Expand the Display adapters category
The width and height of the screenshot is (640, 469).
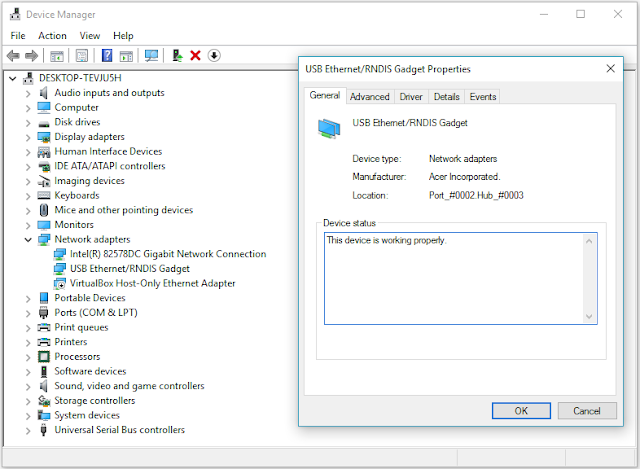(x=27, y=137)
